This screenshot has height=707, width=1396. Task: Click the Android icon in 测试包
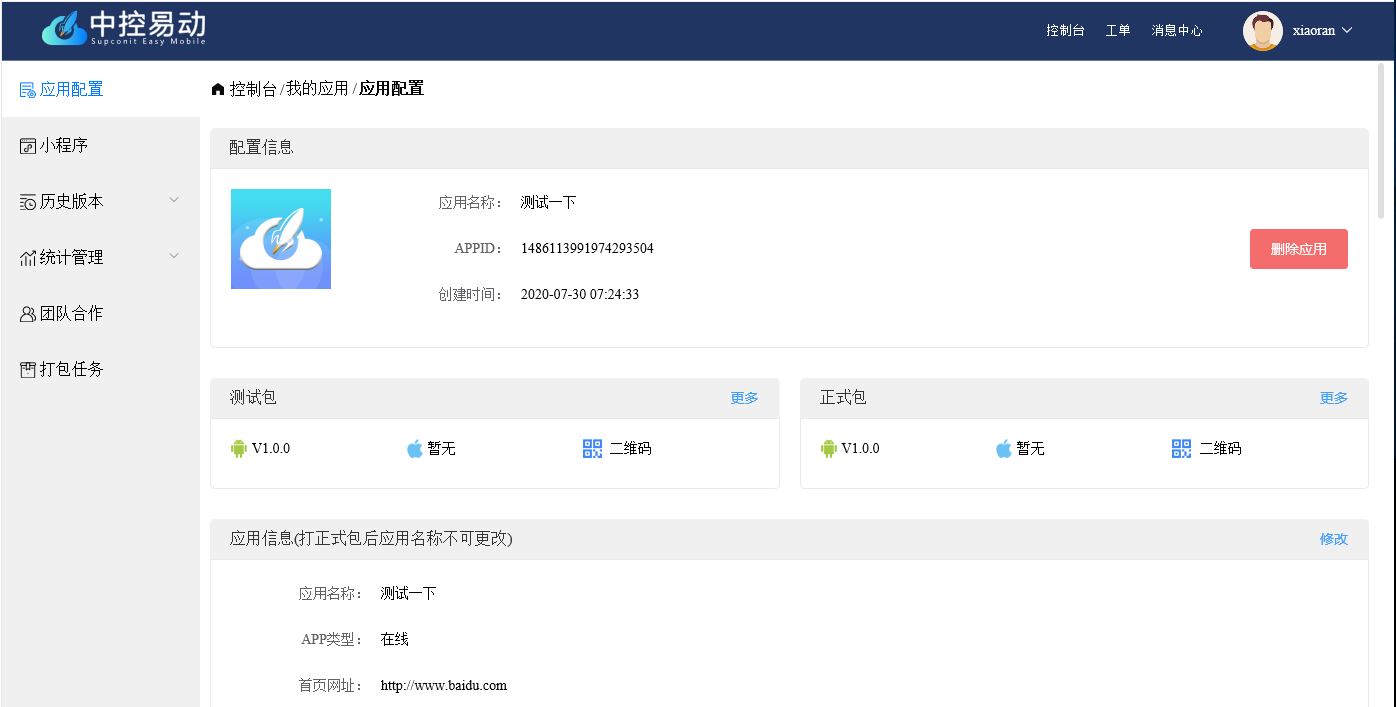click(x=239, y=449)
